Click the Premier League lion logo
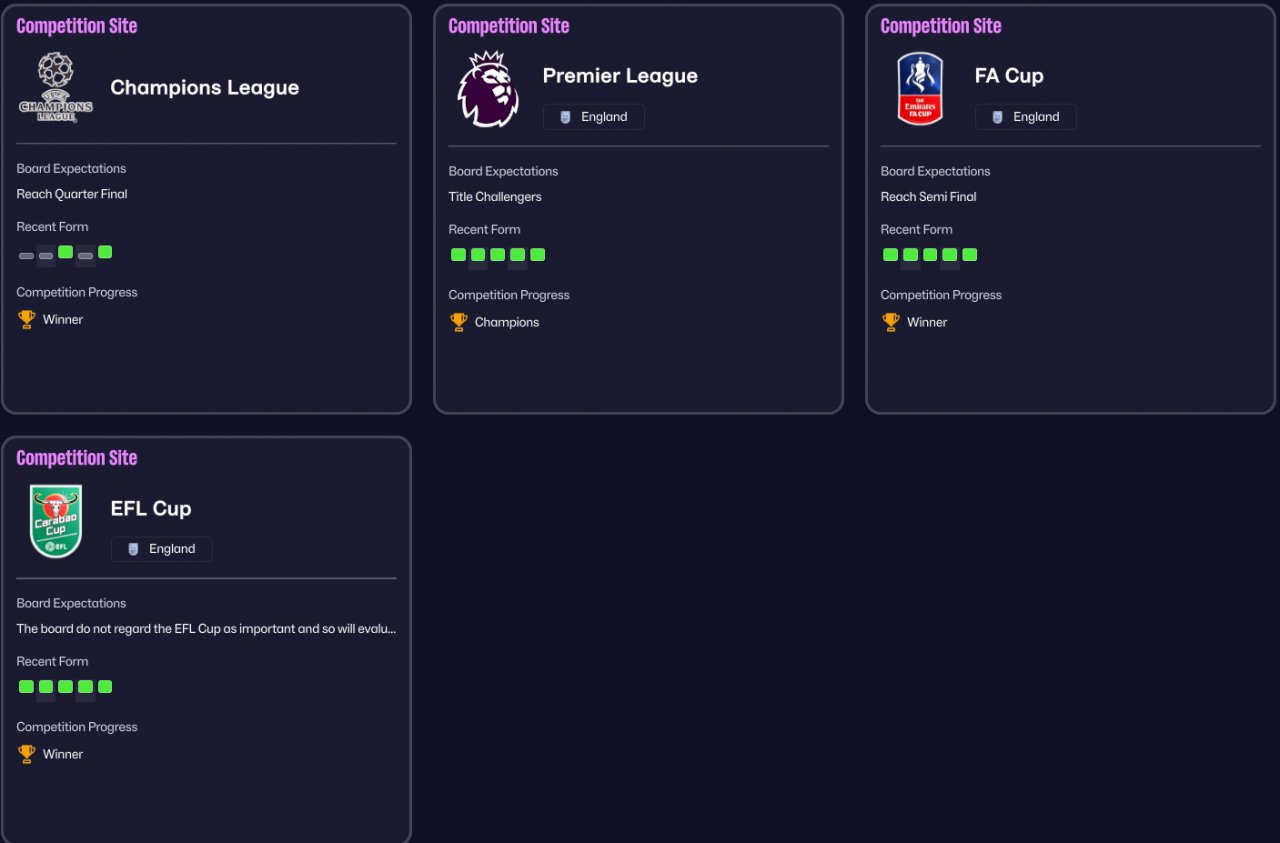1280x843 pixels. click(488, 89)
